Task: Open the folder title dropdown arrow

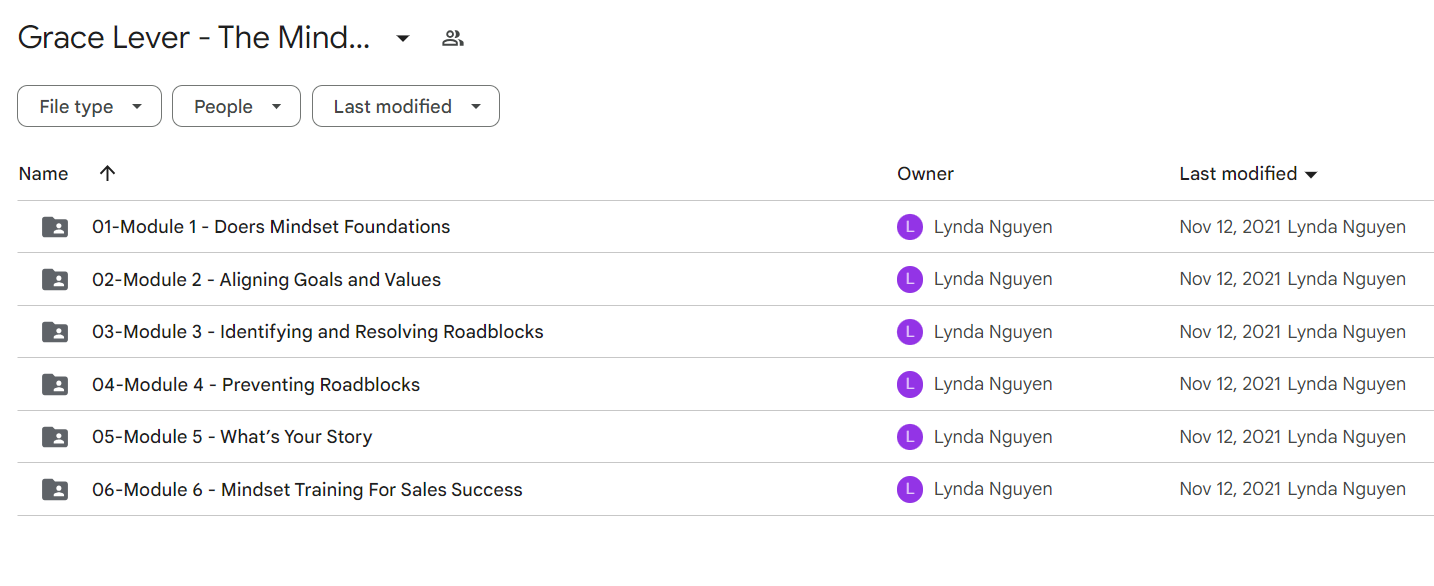Action: point(403,38)
